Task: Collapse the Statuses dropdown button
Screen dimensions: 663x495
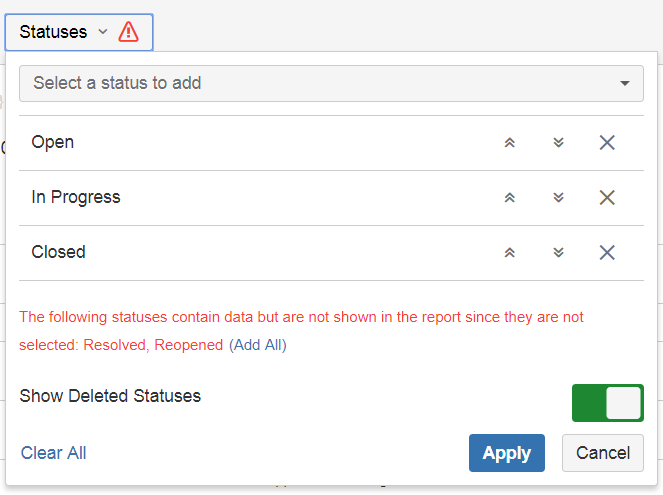Action: click(54, 32)
